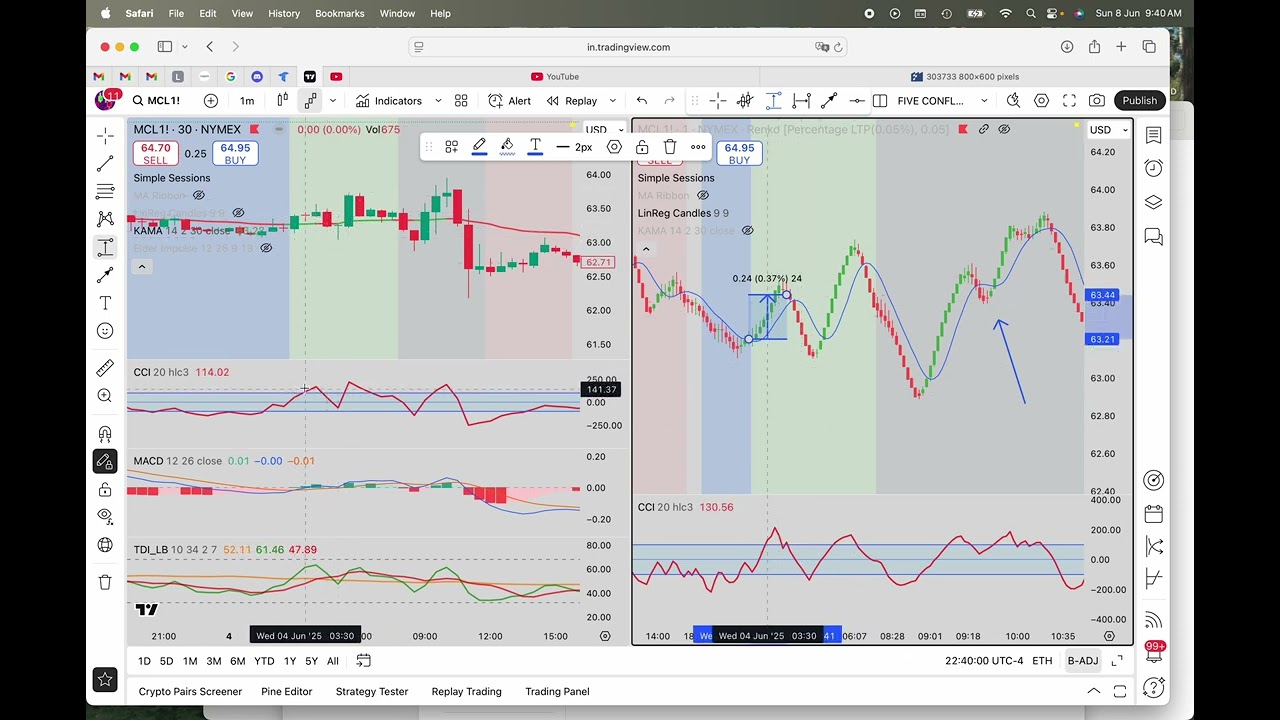Open the chart patterns tool group
The height and width of the screenshot is (720, 1280).
pyautogui.click(x=105, y=219)
